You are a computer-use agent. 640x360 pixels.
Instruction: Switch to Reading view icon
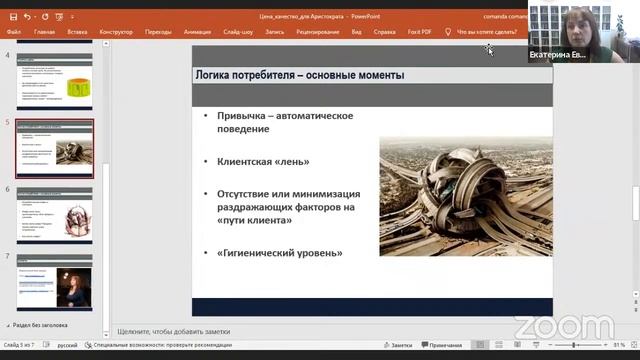[x=517, y=345]
